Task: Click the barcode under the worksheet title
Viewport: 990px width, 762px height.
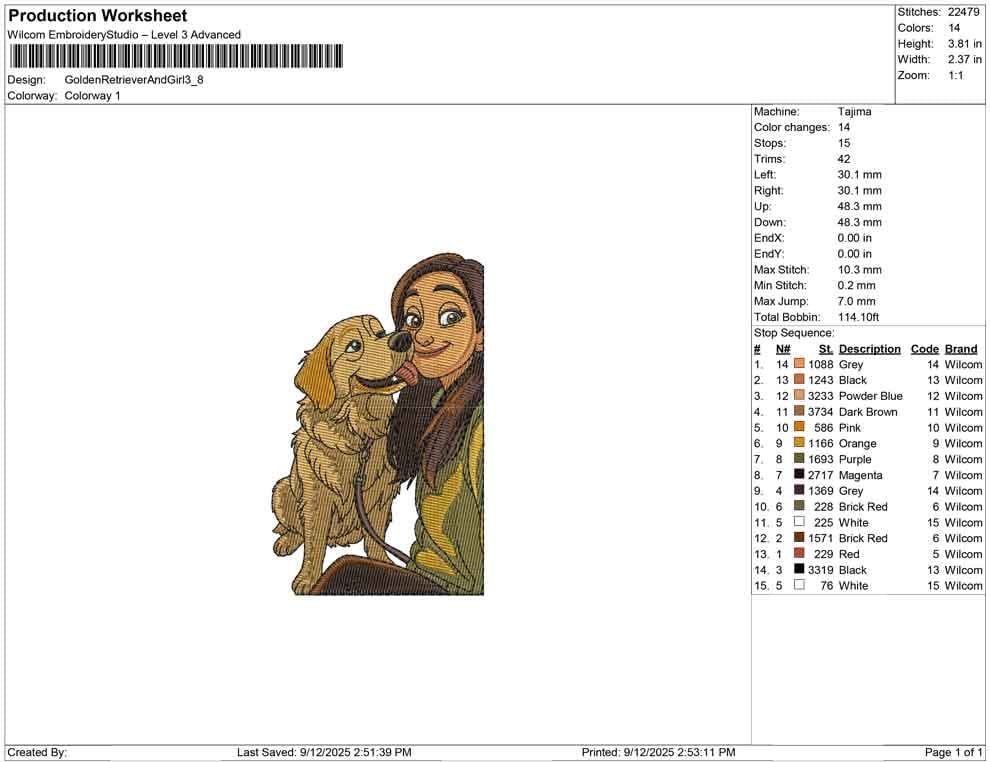Action: pos(176,56)
